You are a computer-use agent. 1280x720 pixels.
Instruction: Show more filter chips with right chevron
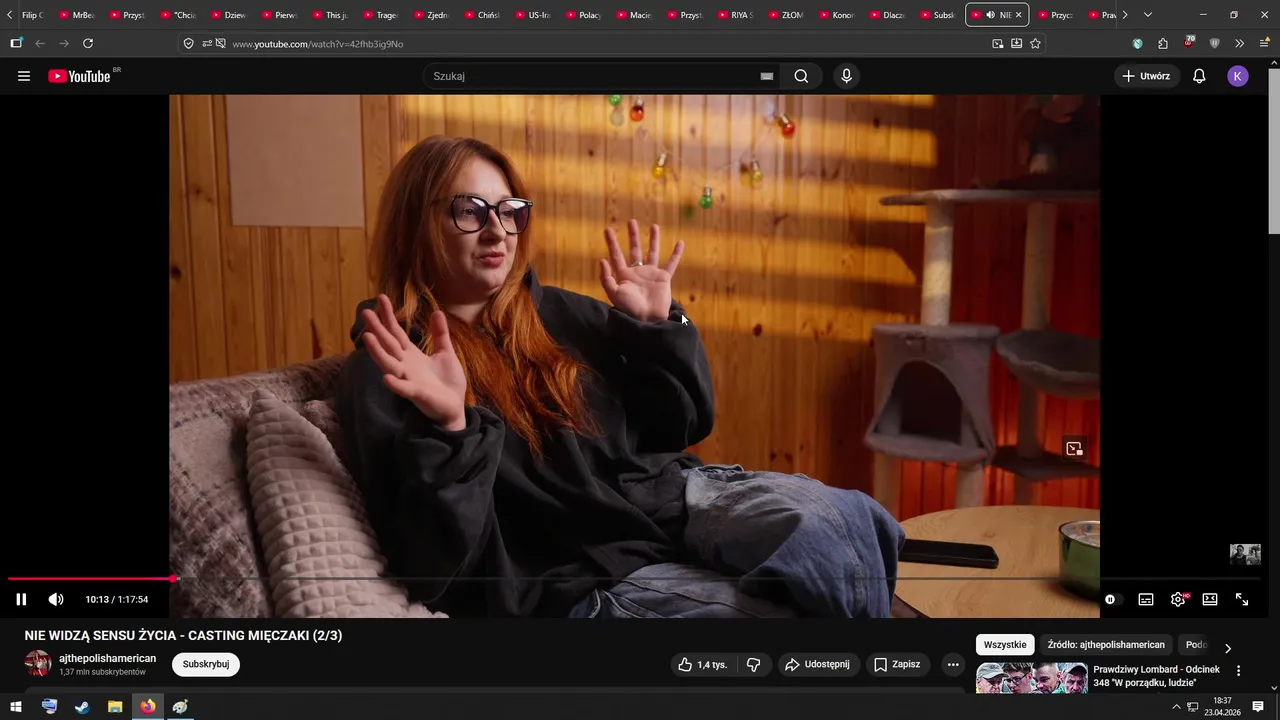[x=1228, y=647]
